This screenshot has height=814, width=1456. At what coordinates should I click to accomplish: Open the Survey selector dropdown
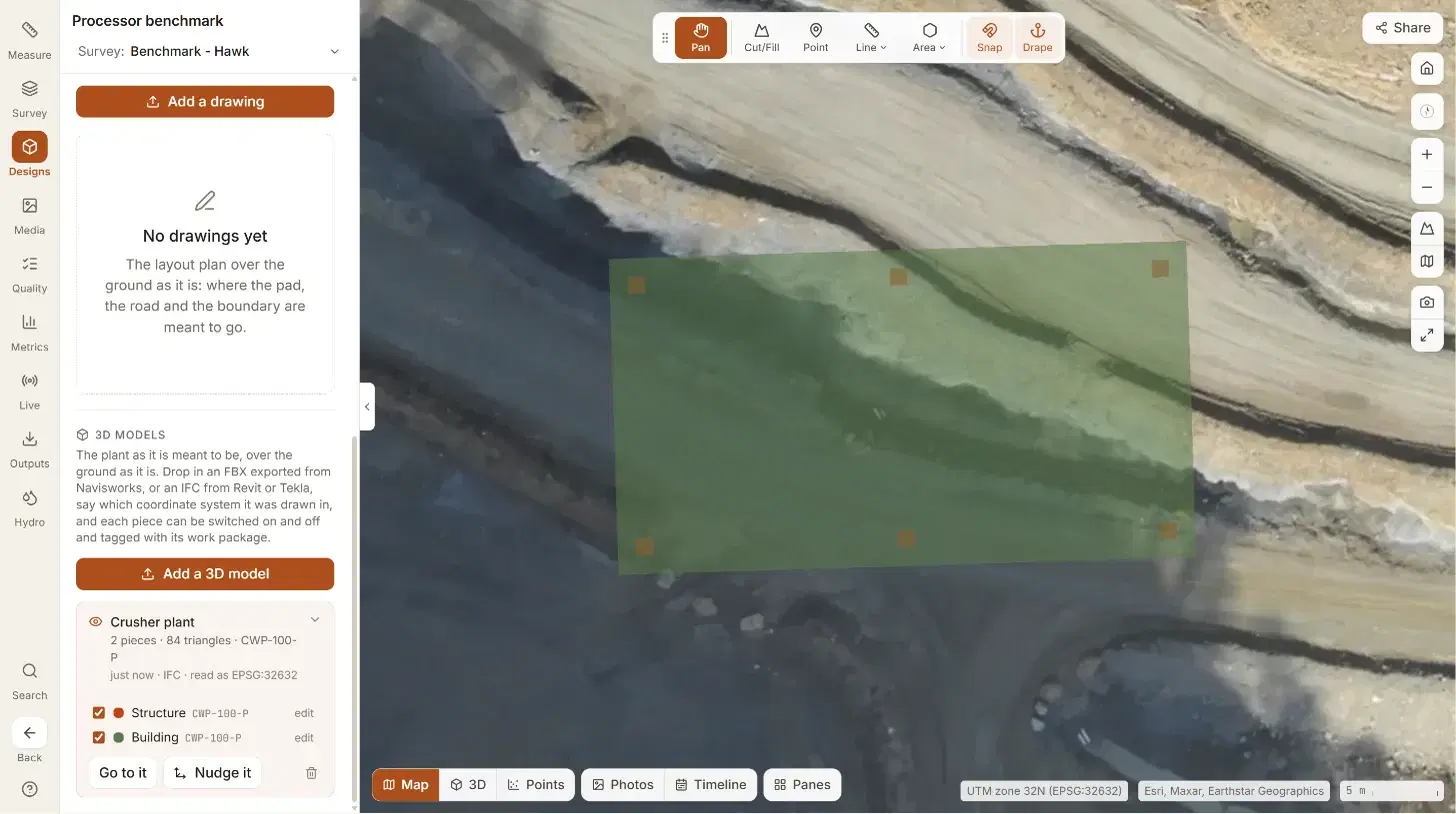point(208,51)
